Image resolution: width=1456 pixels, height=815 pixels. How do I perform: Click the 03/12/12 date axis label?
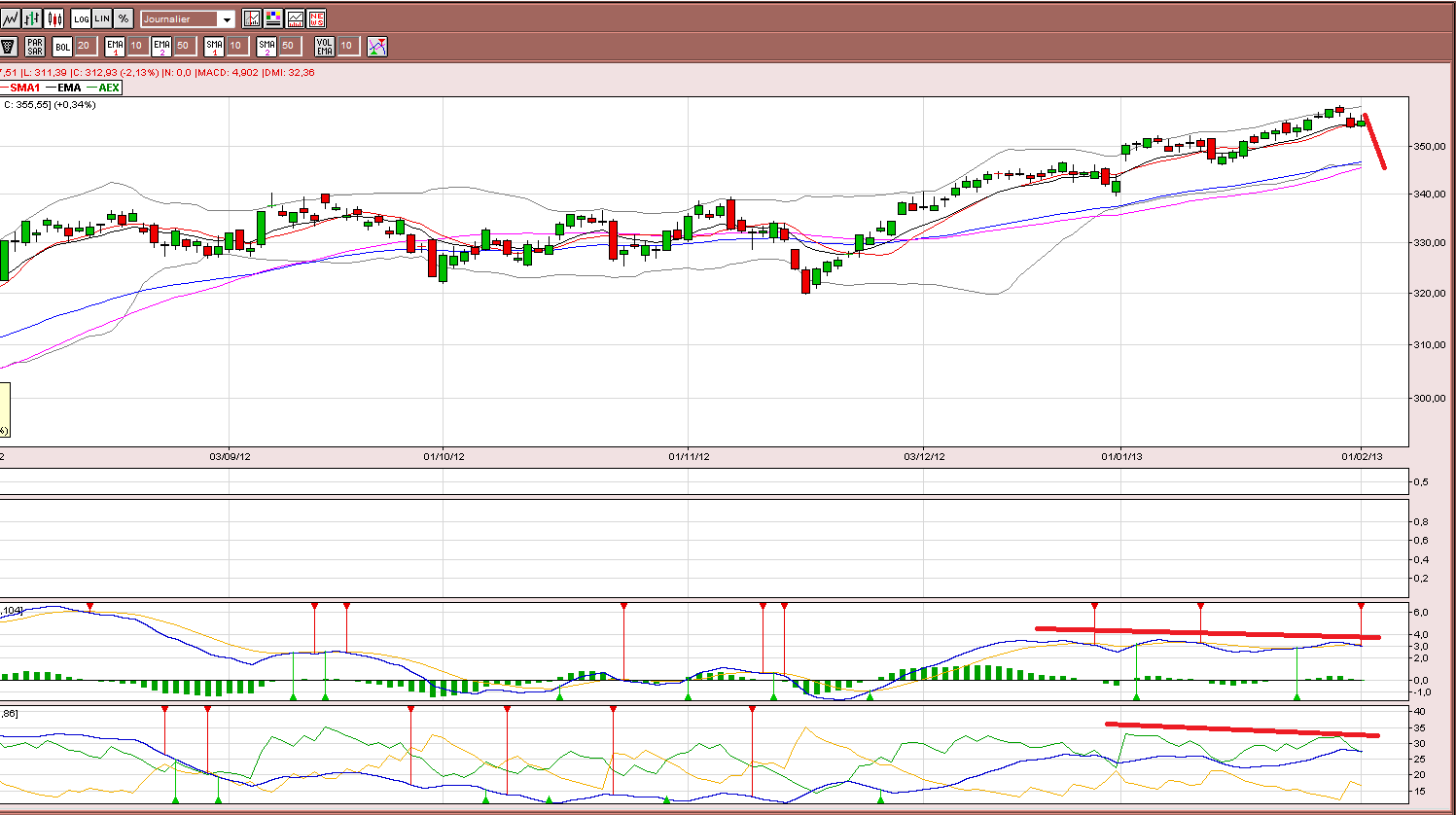[x=924, y=456]
